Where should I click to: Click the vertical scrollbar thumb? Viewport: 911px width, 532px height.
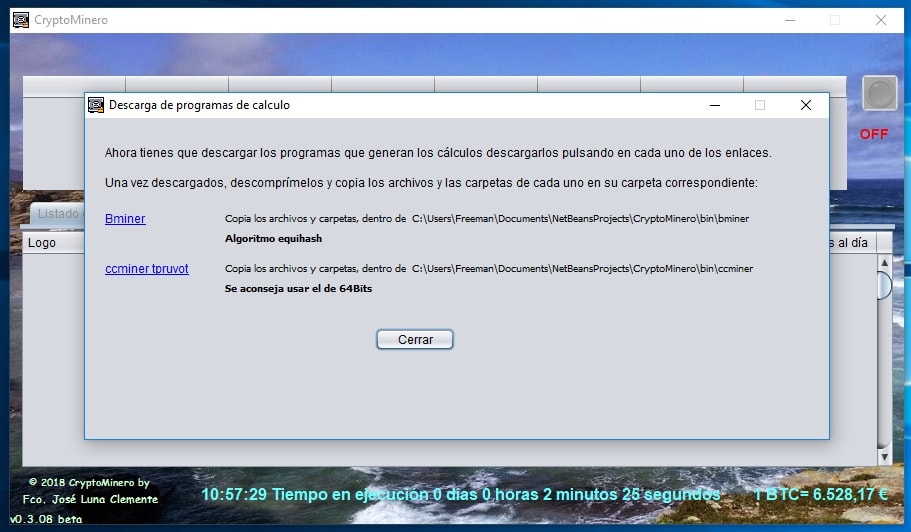pos(884,285)
